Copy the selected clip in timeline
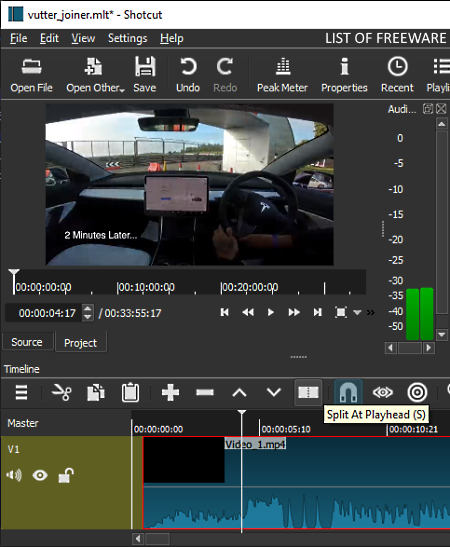450x547 pixels. click(96, 392)
